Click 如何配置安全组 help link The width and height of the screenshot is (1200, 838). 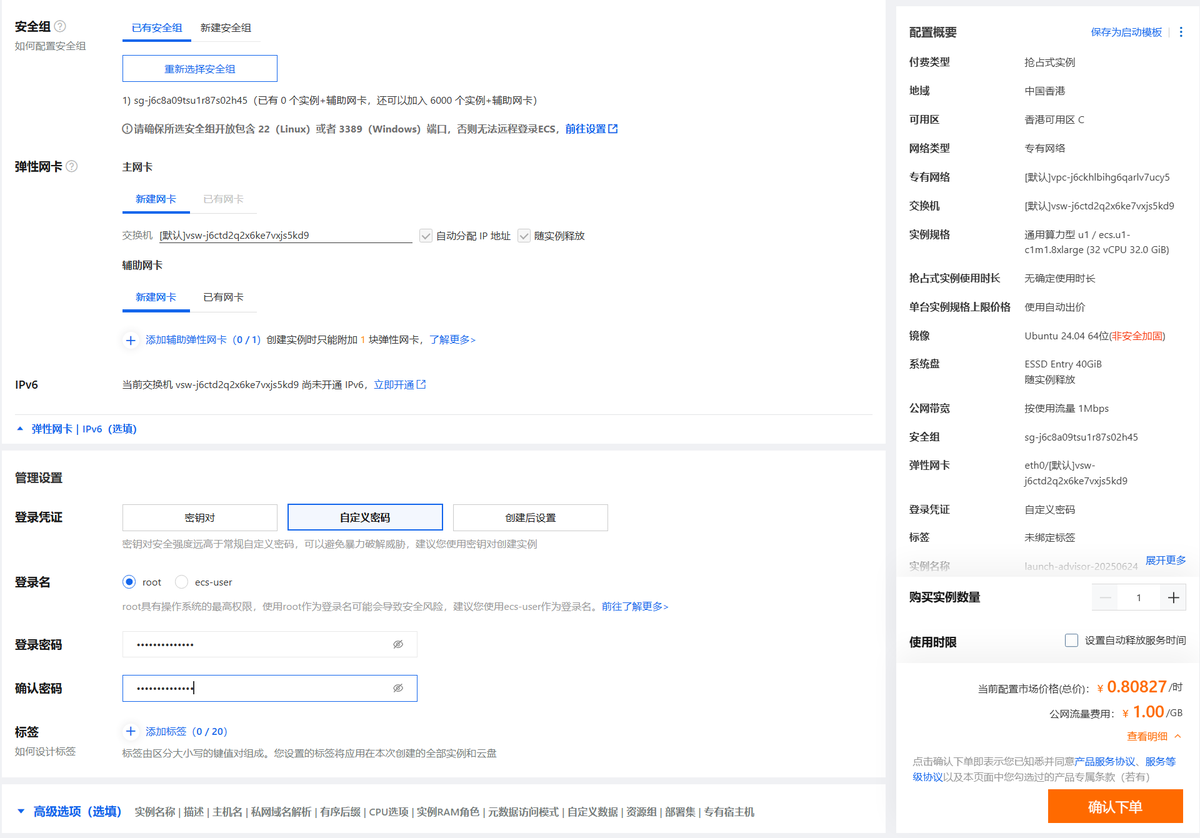click(x=50, y=46)
